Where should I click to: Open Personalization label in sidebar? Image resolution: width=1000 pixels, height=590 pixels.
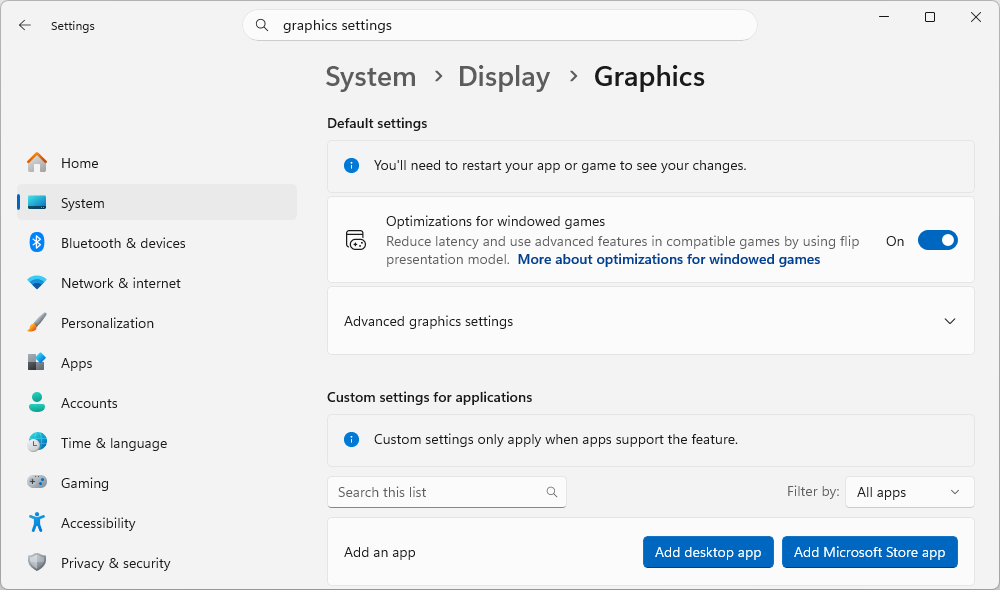tap(107, 323)
